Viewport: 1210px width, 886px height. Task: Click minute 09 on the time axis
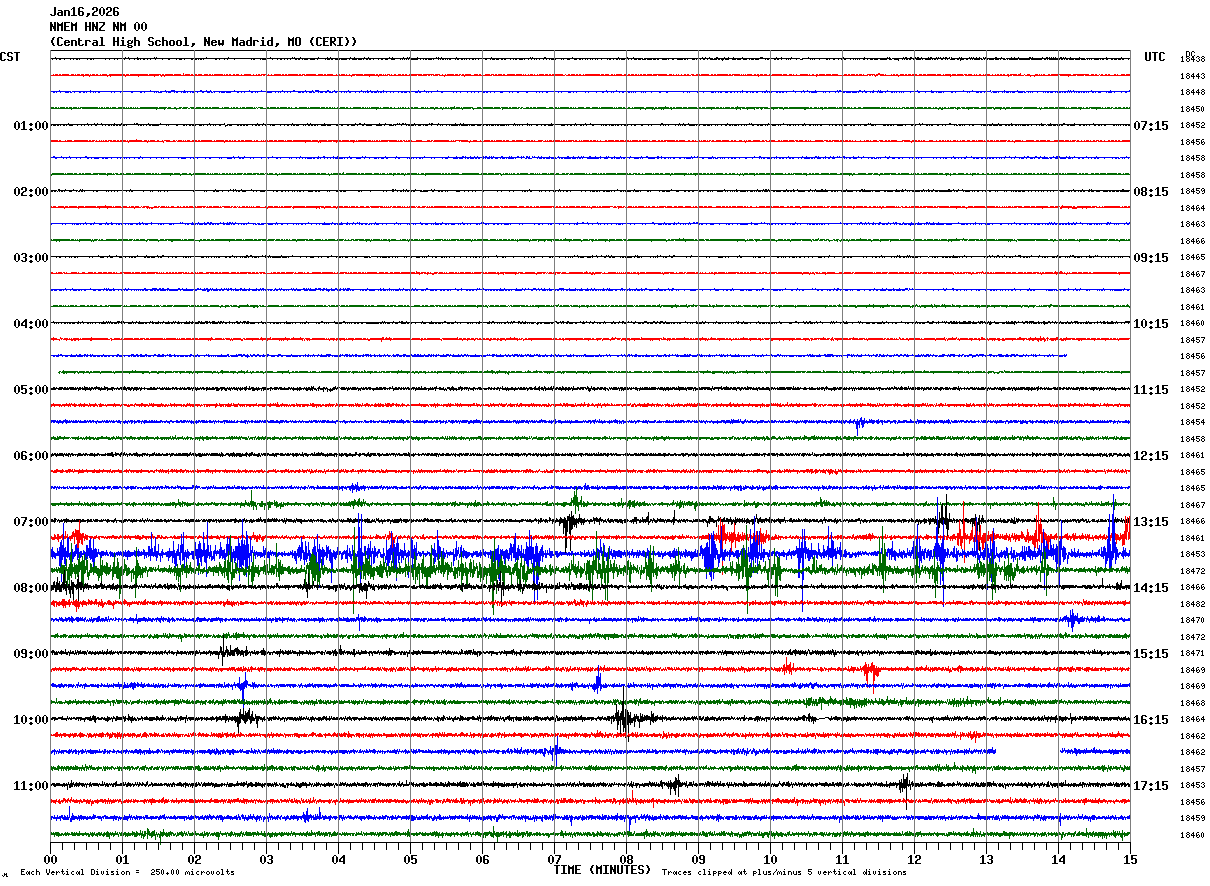coord(698,859)
